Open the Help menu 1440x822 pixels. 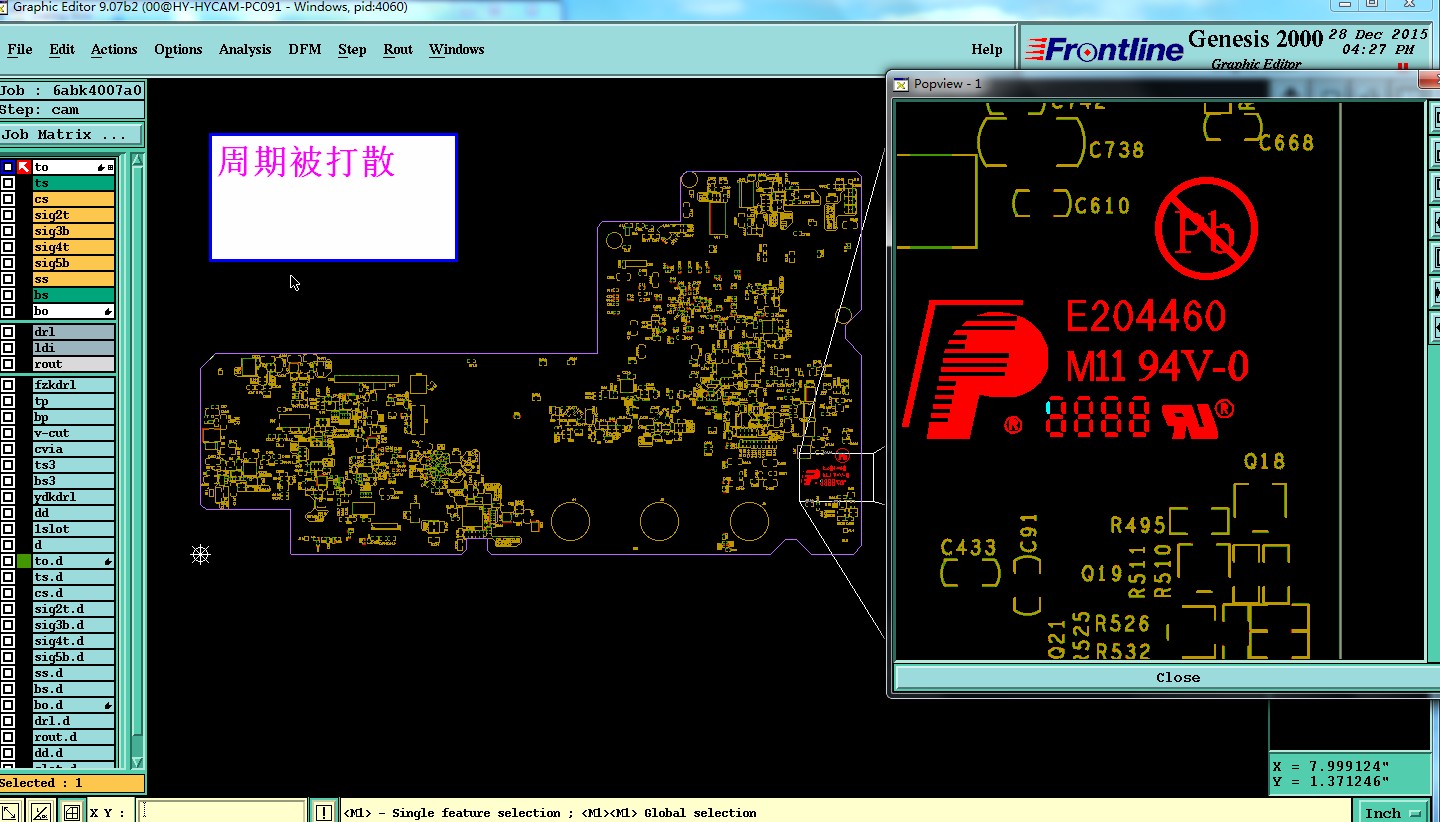(987, 49)
